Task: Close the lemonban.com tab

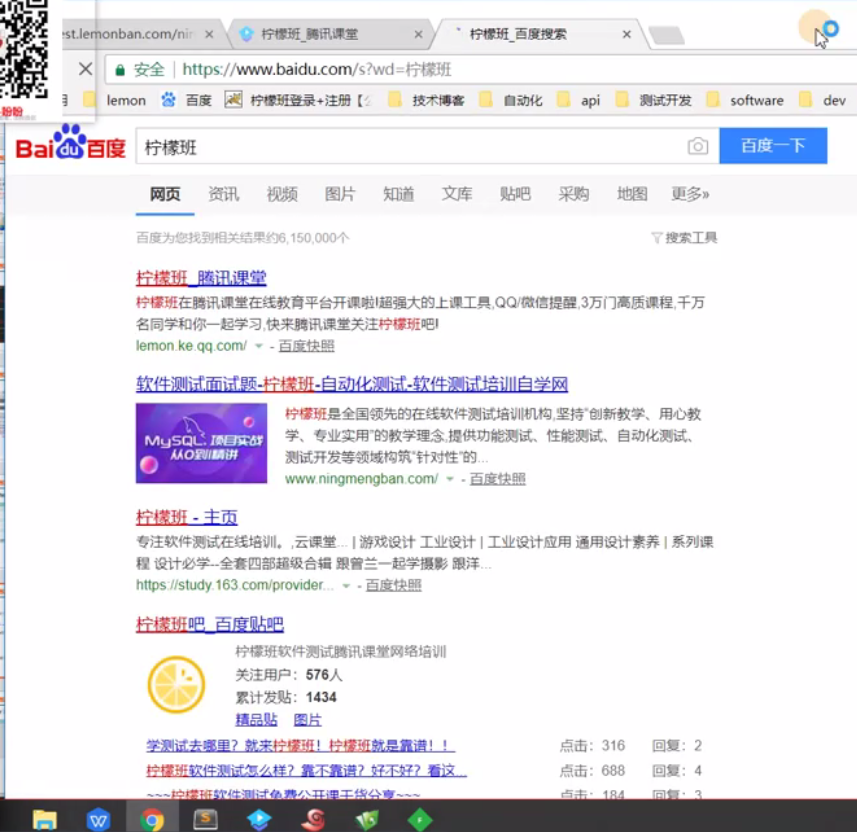Action: [x=209, y=34]
